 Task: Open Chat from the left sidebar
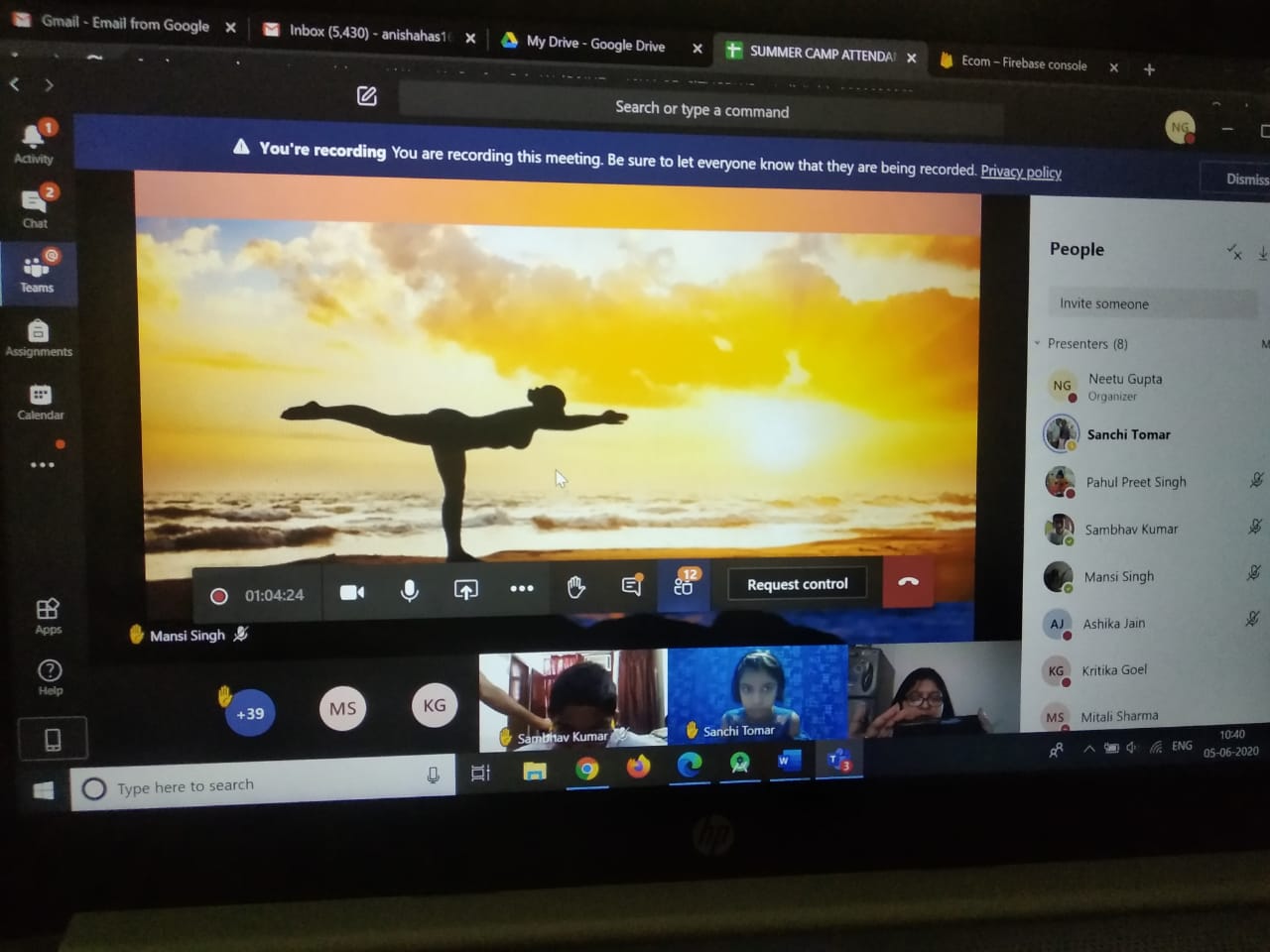pos(35,208)
